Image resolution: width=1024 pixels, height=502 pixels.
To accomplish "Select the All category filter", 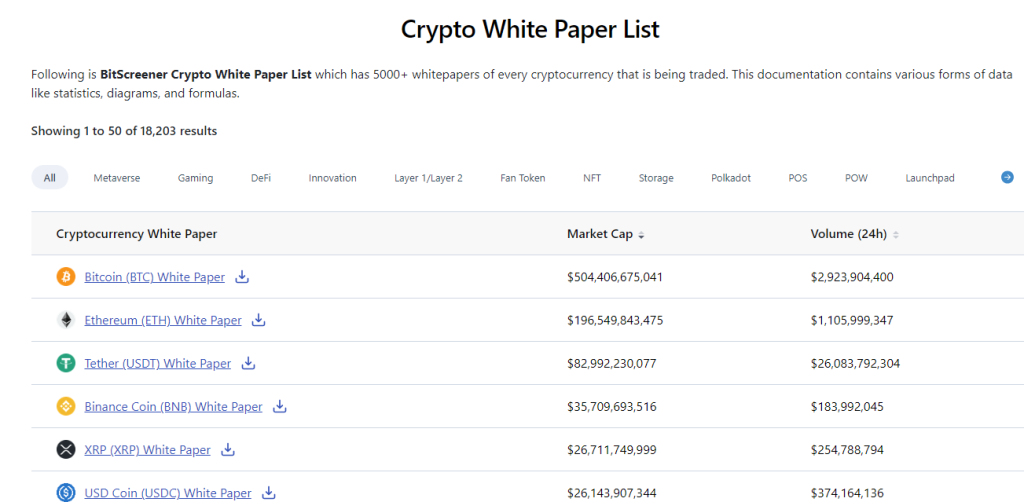I will 50,178.
